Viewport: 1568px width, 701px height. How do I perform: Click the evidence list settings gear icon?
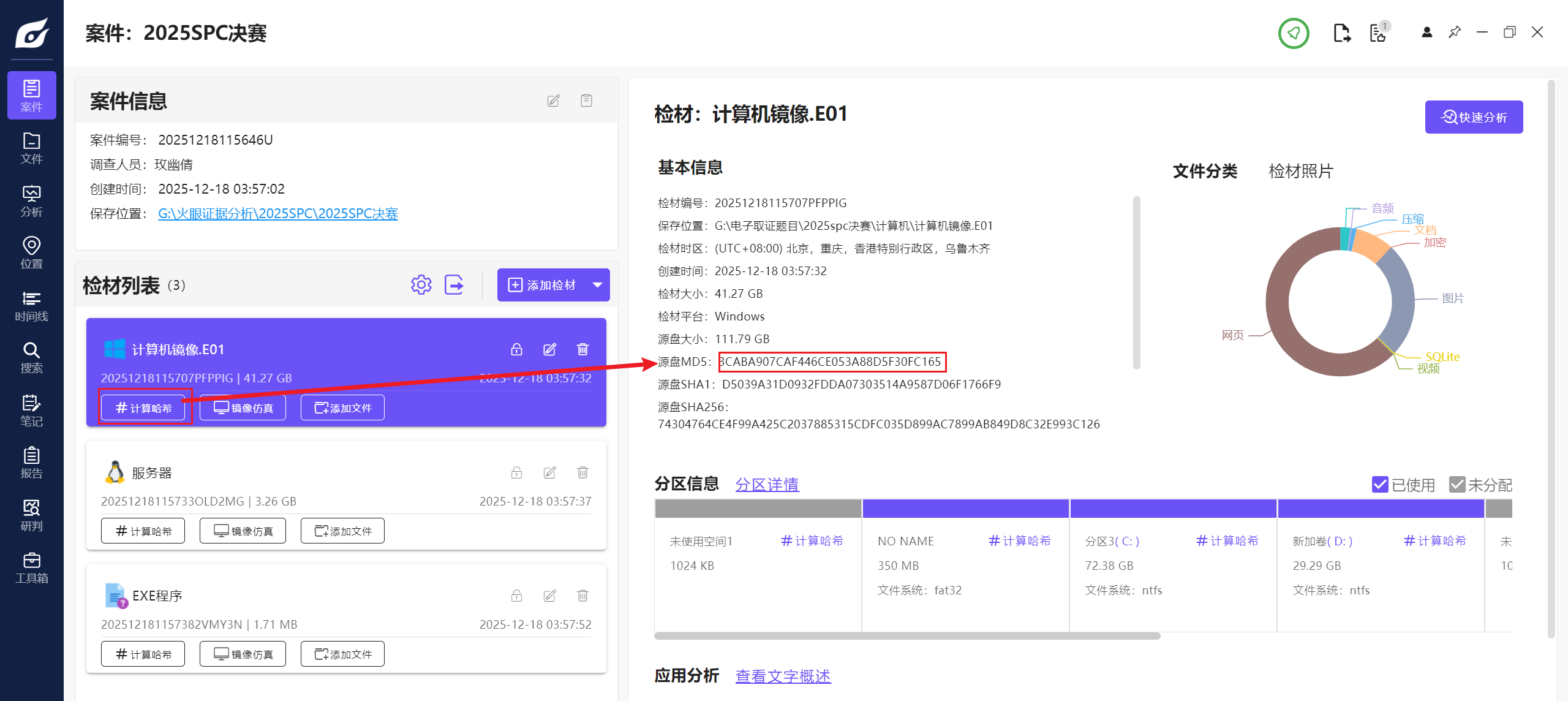(x=421, y=285)
